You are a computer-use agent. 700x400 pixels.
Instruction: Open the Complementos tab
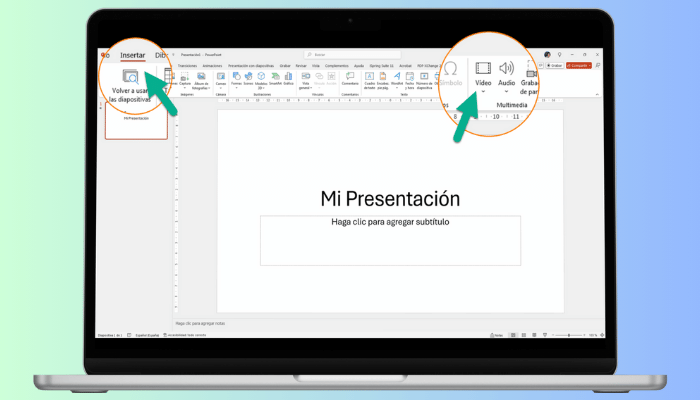[337, 66]
